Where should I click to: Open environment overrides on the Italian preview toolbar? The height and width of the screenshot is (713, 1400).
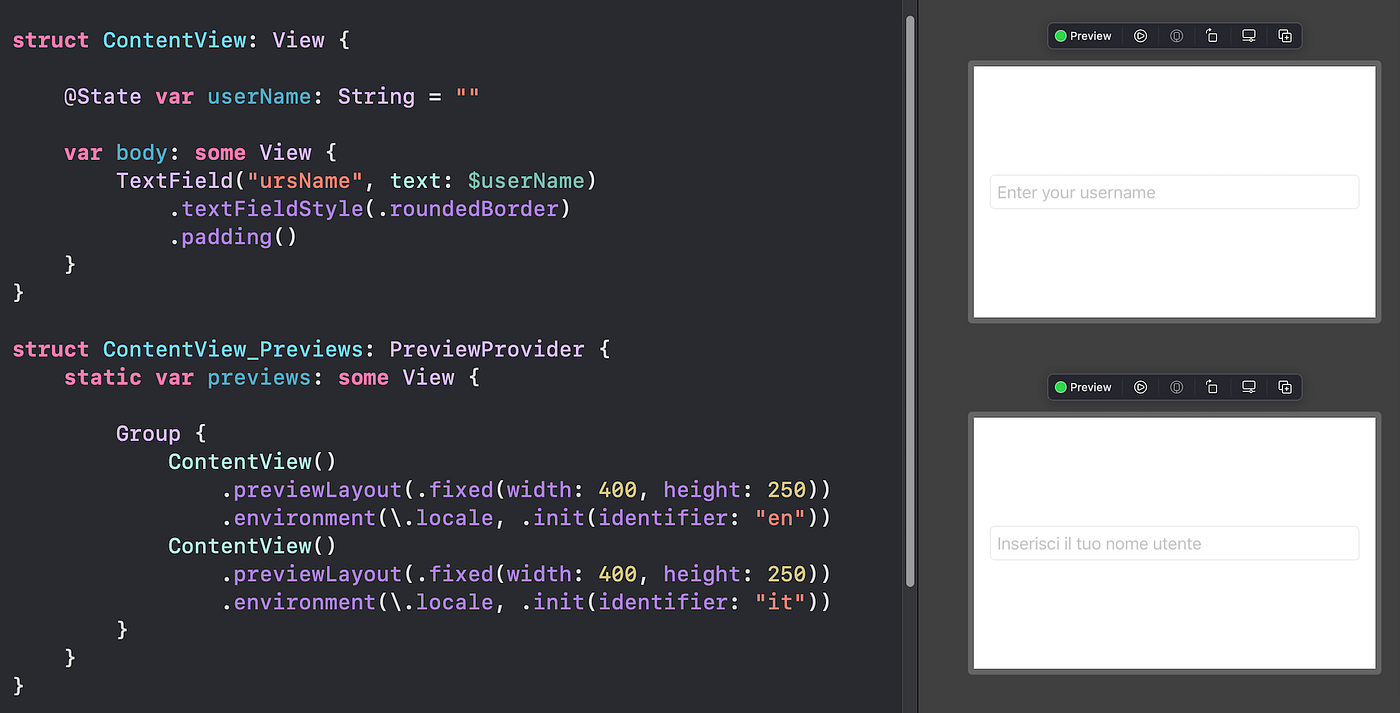(1176, 387)
